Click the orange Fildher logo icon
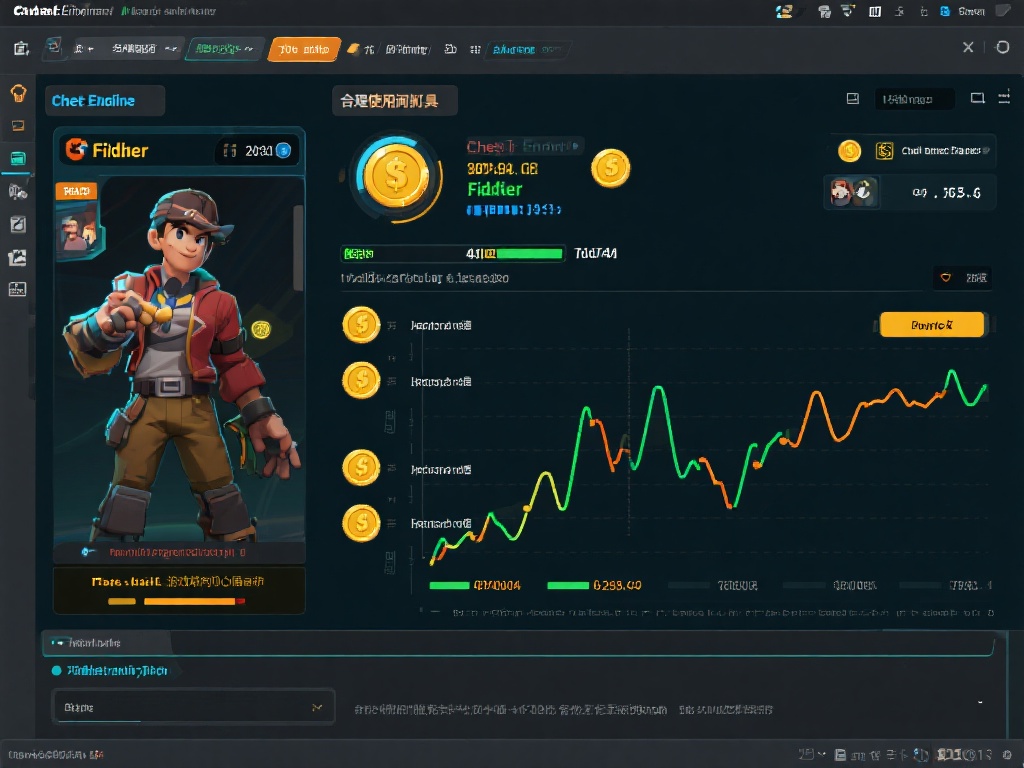The width and height of the screenshot is (1024, 768). pyautogui.click(x=75, y=150)
